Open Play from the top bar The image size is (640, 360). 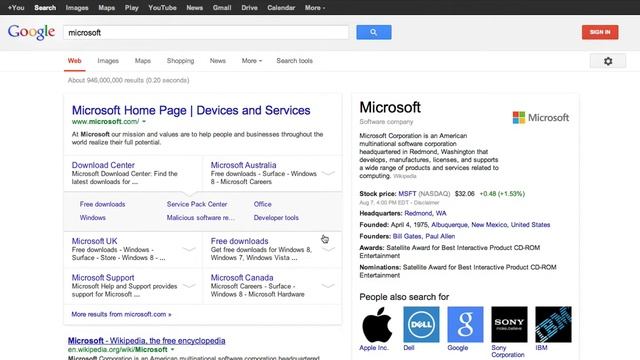coord(131,8)
